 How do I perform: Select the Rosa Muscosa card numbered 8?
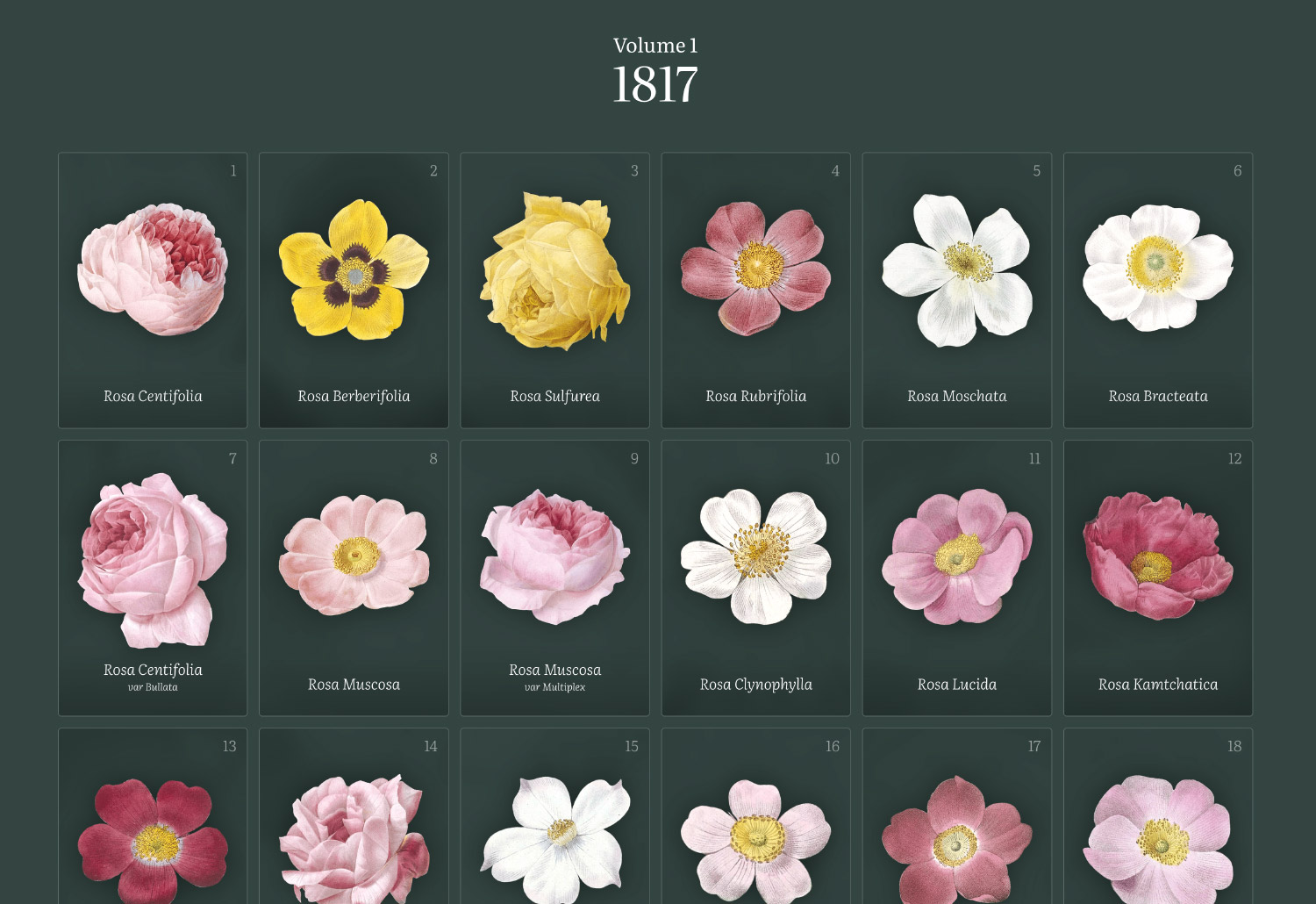coord(354,578)
